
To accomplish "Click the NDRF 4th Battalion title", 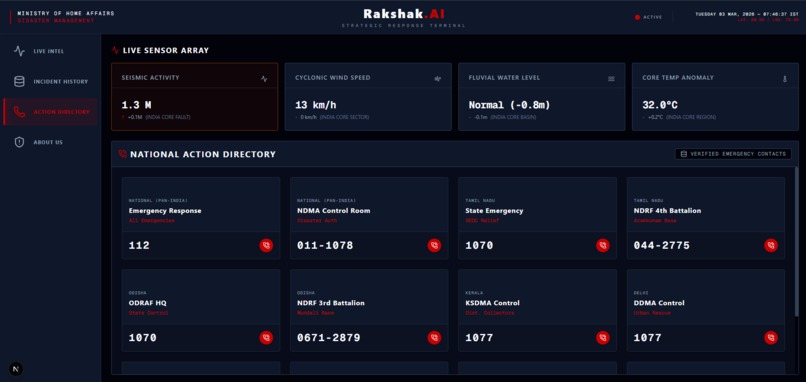I will click(667, 211).
